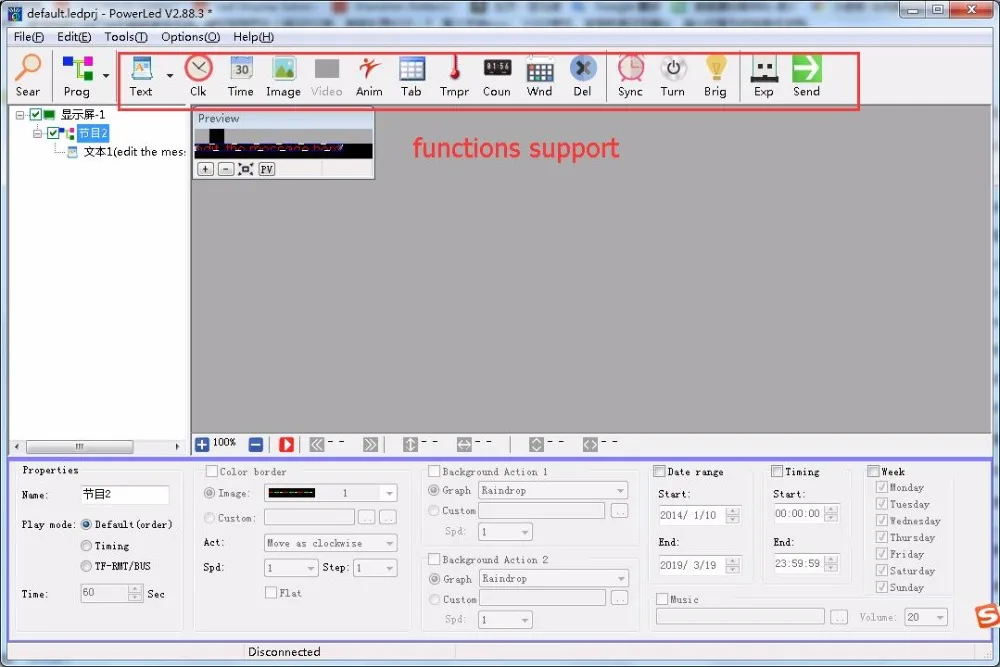Image resolution: width=1000 pixels, height=667 pixels.
Task: Open Background Action 1 Raindrop dropdown
Action: pos(620,490)
